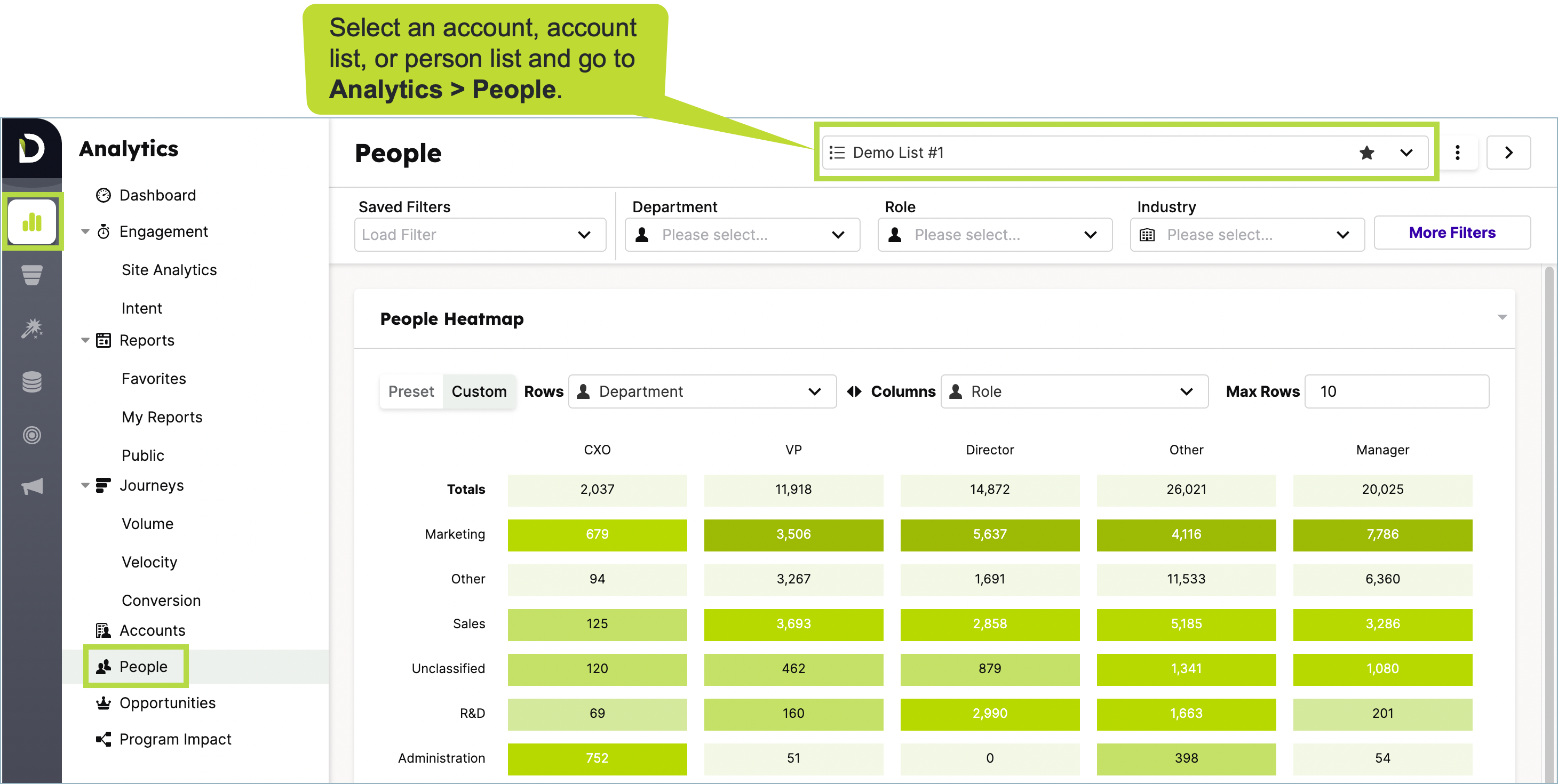The image size is (1558, 784).
Task: Collapse the People Heatmap panel
Action: (1502, 317)
